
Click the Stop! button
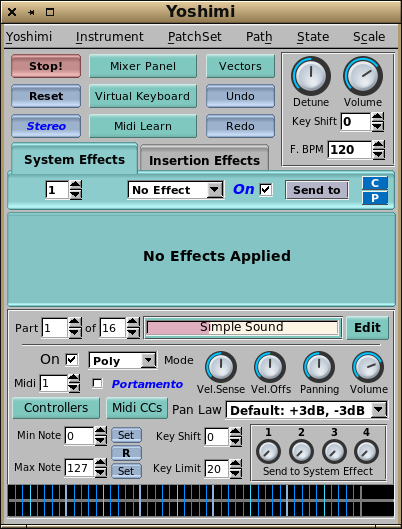[46, 66]
